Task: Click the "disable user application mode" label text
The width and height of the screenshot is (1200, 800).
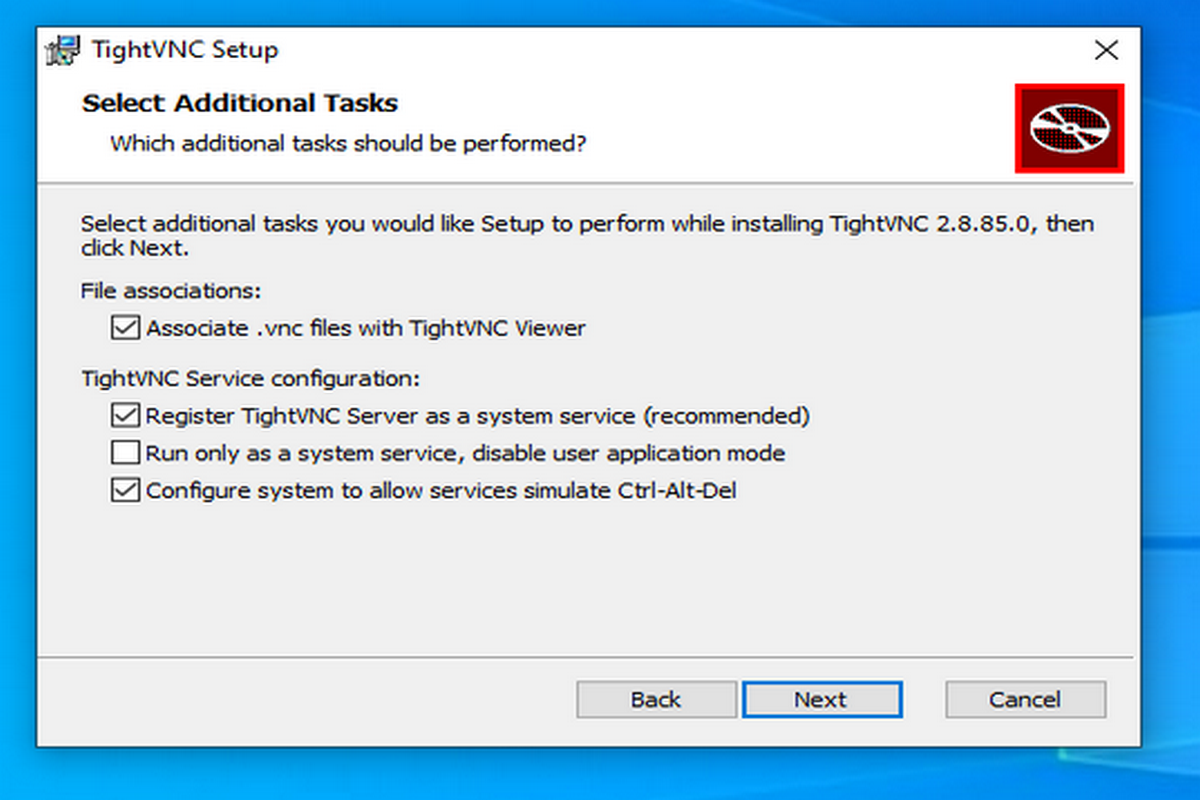Action: 629,453
